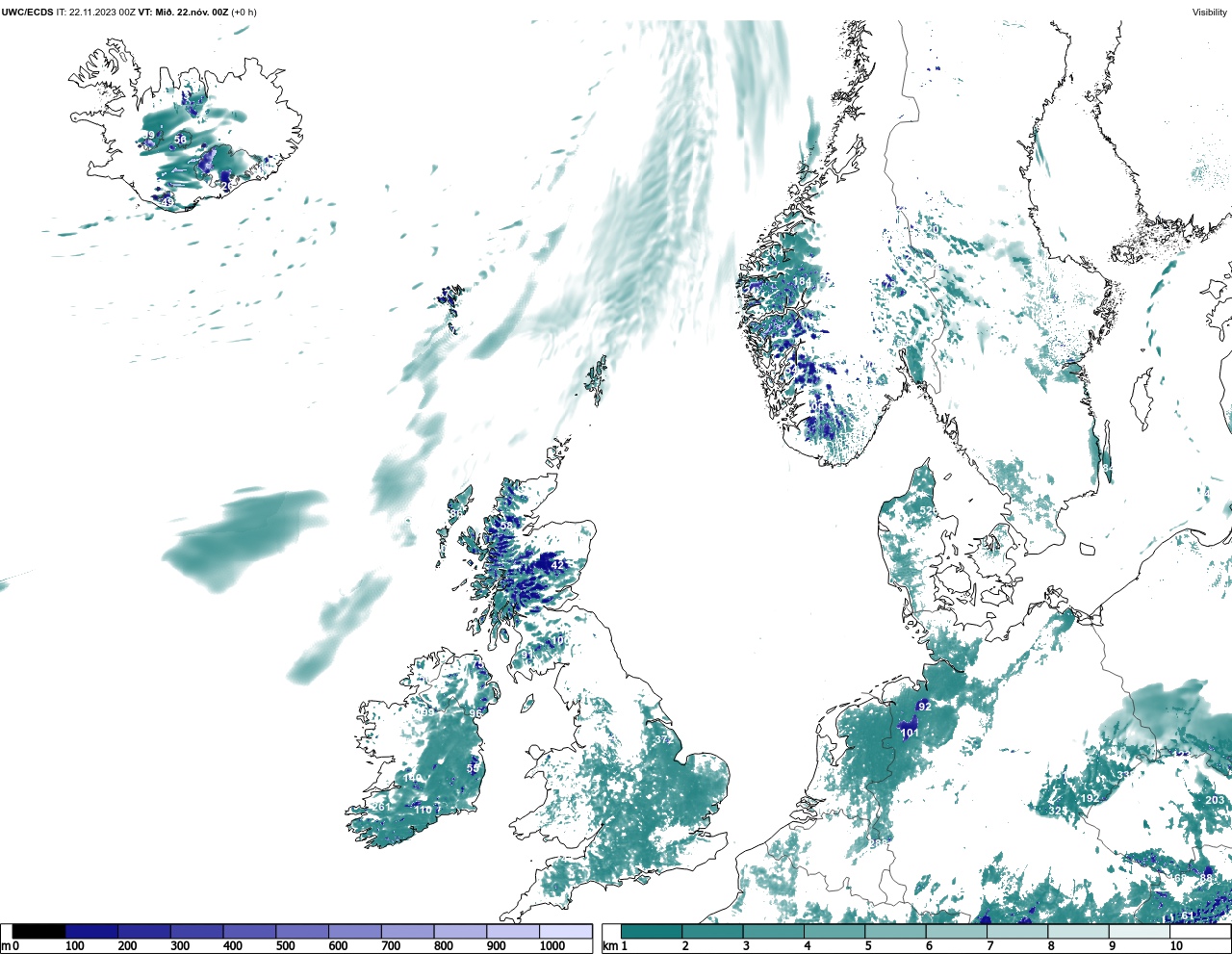The width and height of the screenshot is (1232, 954).
Task: Select the init time '22.11.2023 00Z'
Action: (102, 12)
